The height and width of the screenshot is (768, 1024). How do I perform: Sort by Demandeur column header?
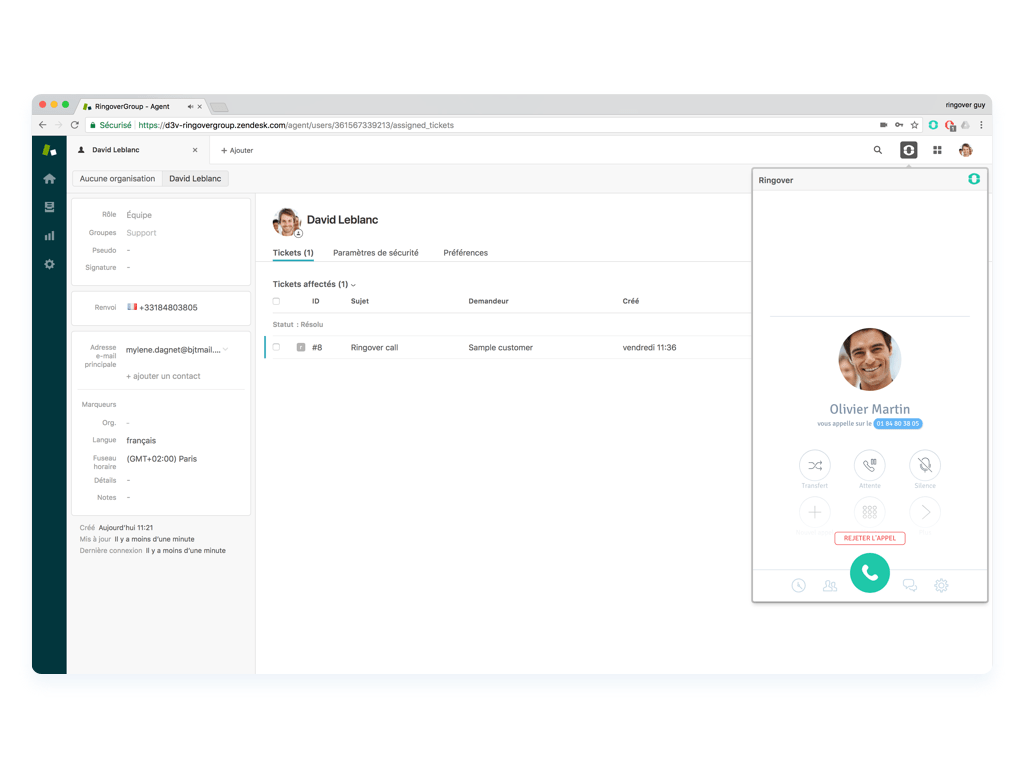point(488,301)
